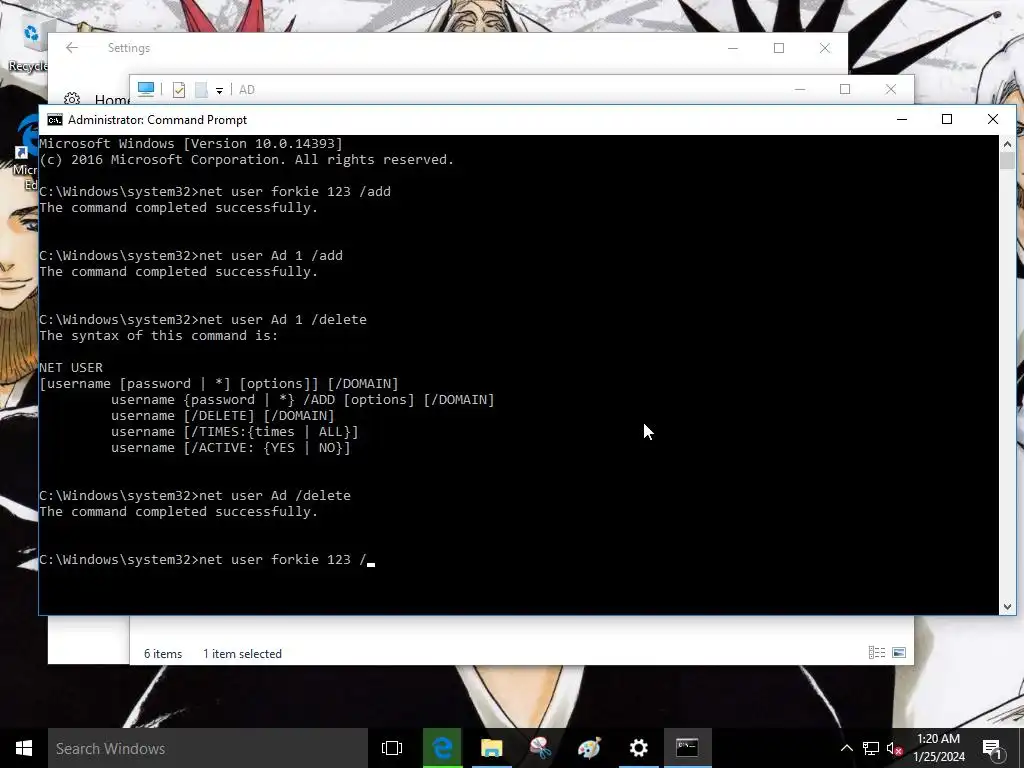Screen dimensions: 1024x768
Task: Open the Windows Start menu
Action: click(24, 748)
